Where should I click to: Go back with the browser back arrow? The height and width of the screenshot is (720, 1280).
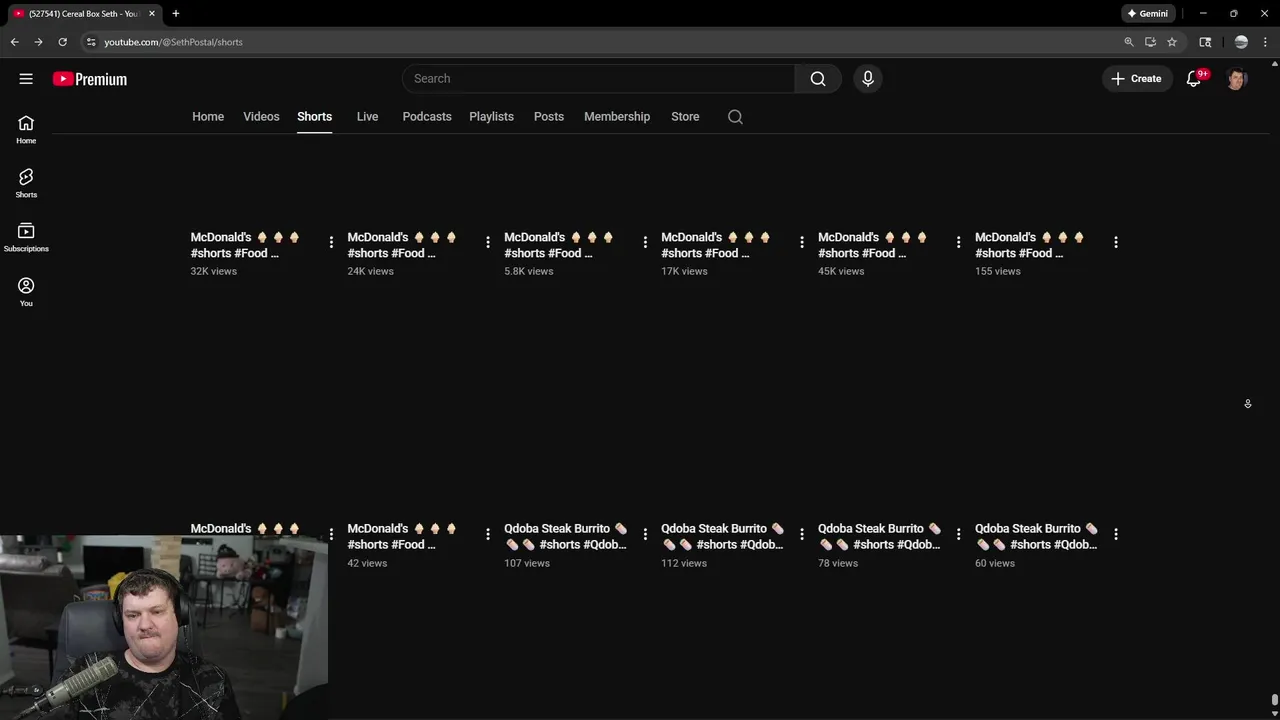(14, 42)
